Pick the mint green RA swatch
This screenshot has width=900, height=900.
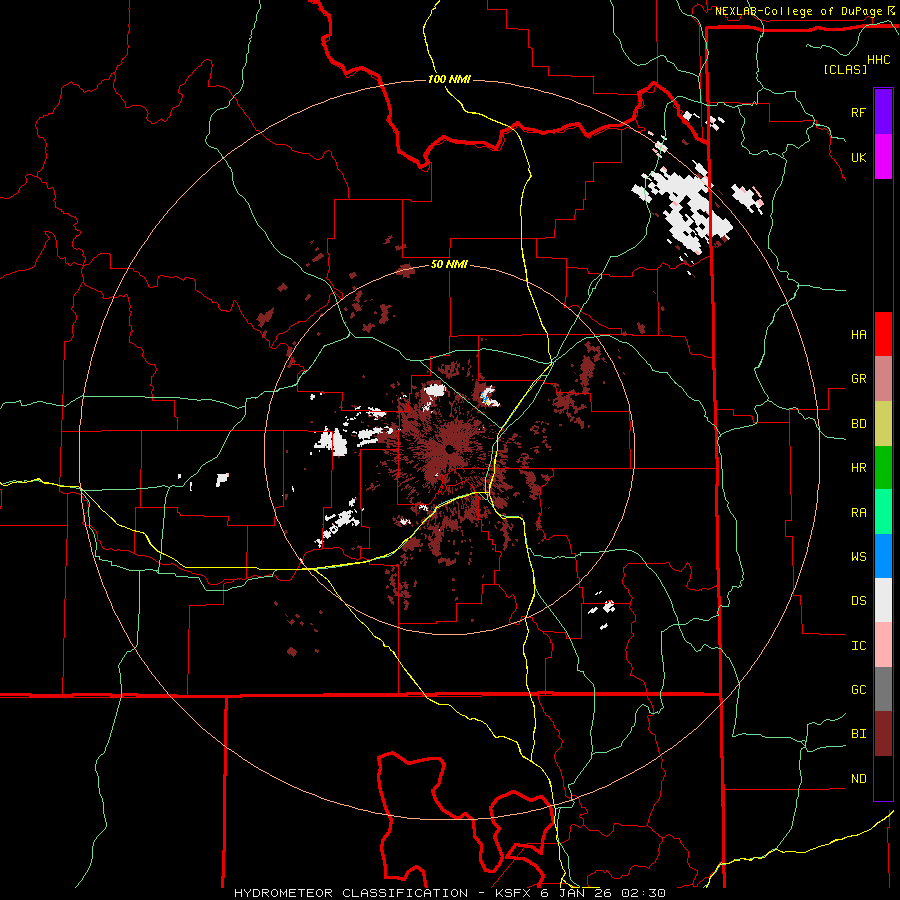883,512
